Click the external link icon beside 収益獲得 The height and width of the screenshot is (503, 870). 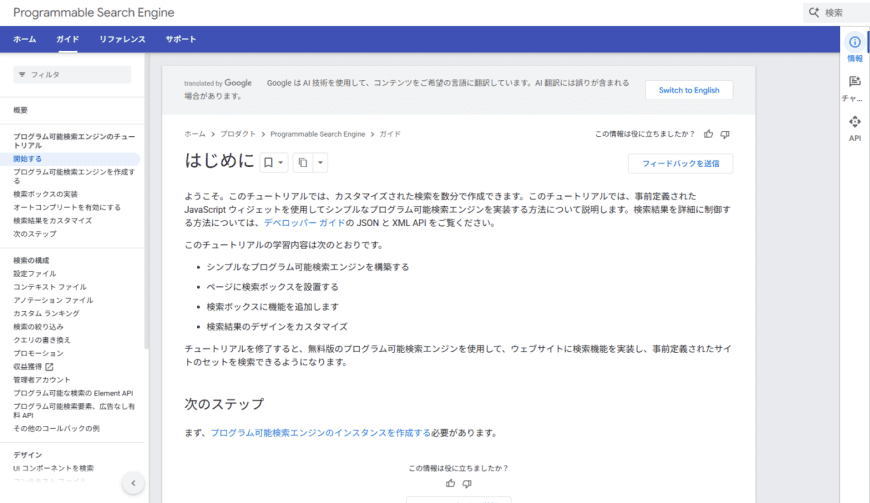[49, 367]
